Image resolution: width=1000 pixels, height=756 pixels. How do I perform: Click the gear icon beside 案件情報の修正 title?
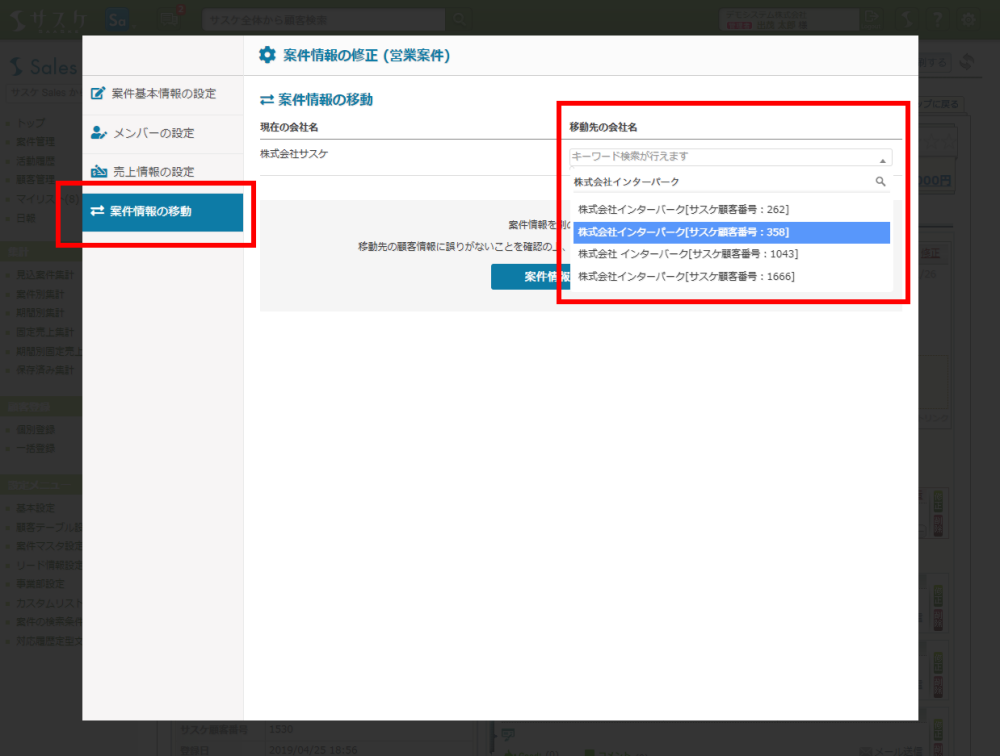(x=267, y=55)
